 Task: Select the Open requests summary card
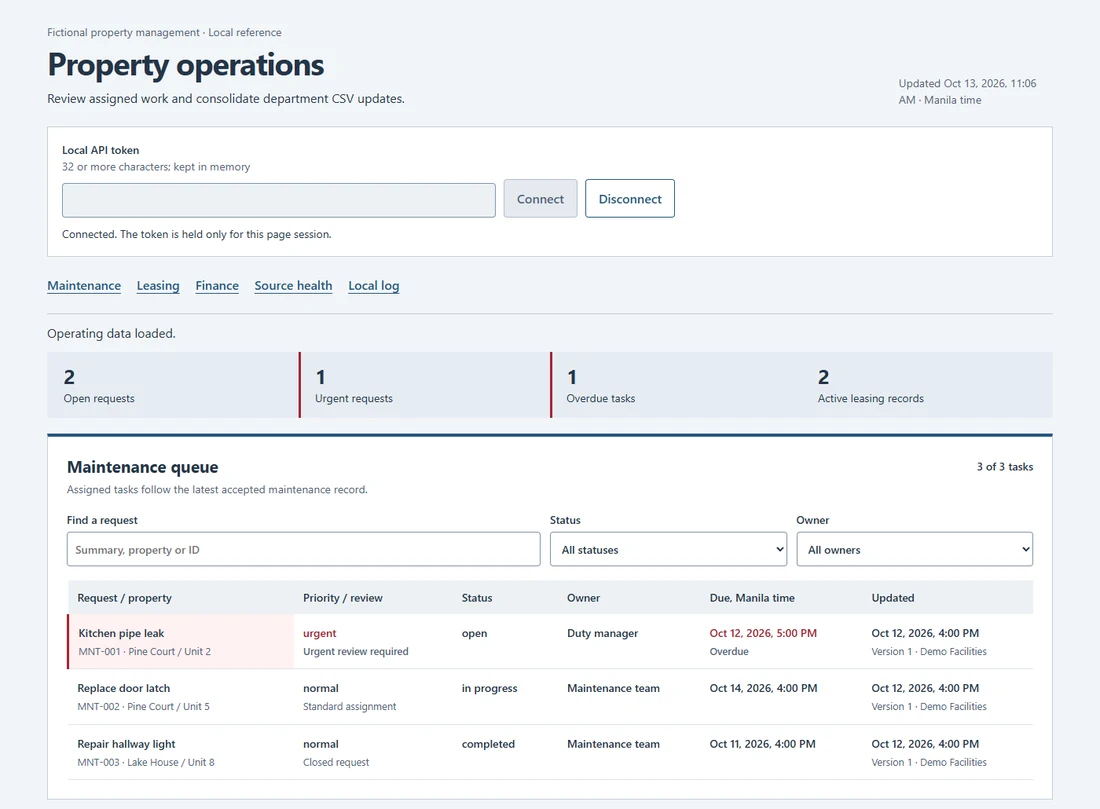(x=173, y=385)
